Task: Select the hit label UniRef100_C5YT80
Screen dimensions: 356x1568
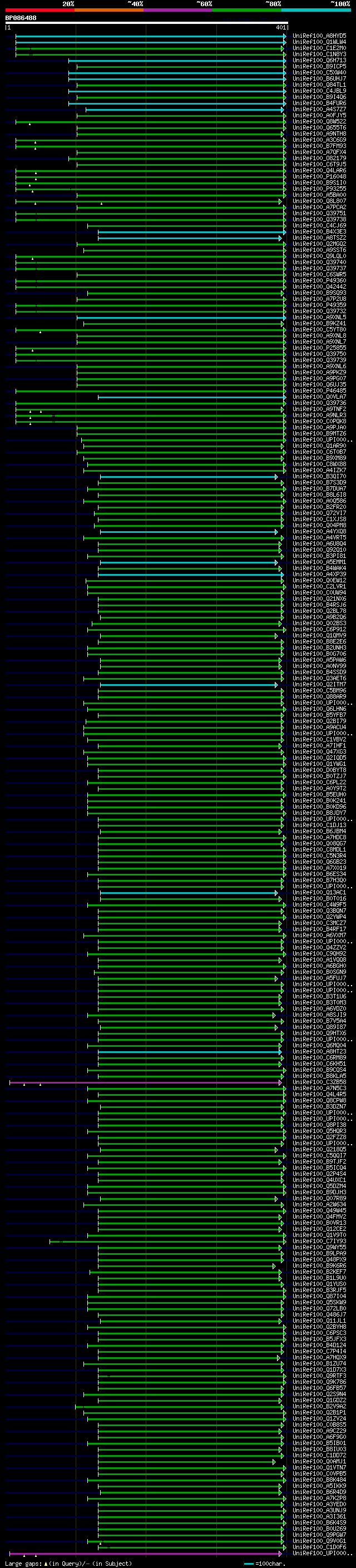Action: click(319, 330)
